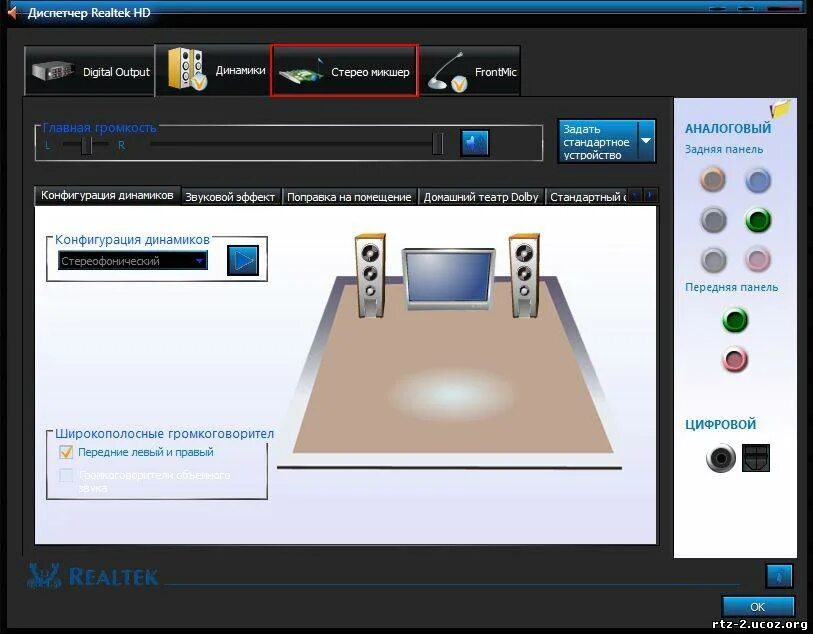Switch to the Digital Output device tab
Screen dimensions: 813x634
tap(90, 71)
